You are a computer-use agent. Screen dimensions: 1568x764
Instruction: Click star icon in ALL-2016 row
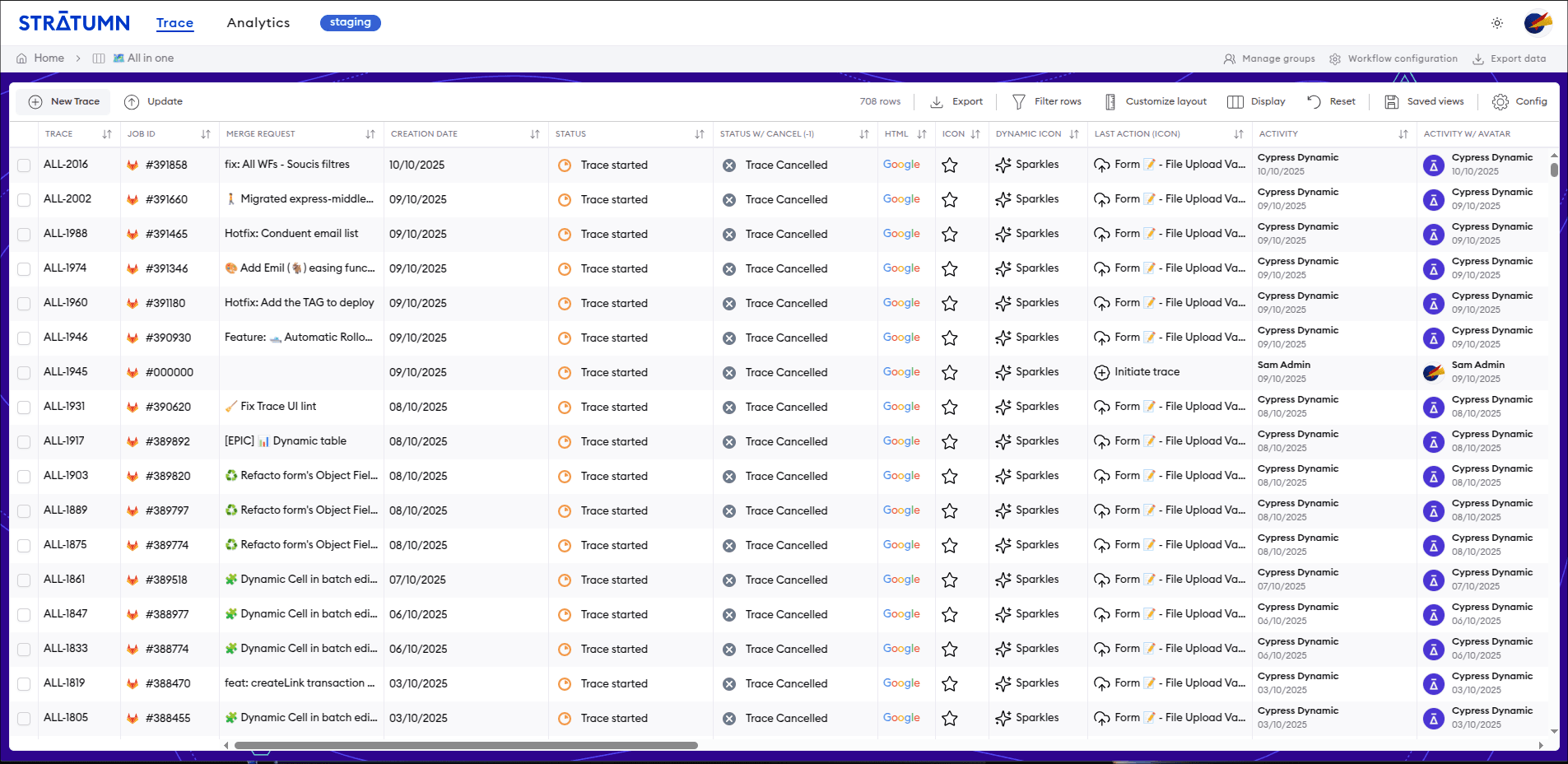pos(950,165)
